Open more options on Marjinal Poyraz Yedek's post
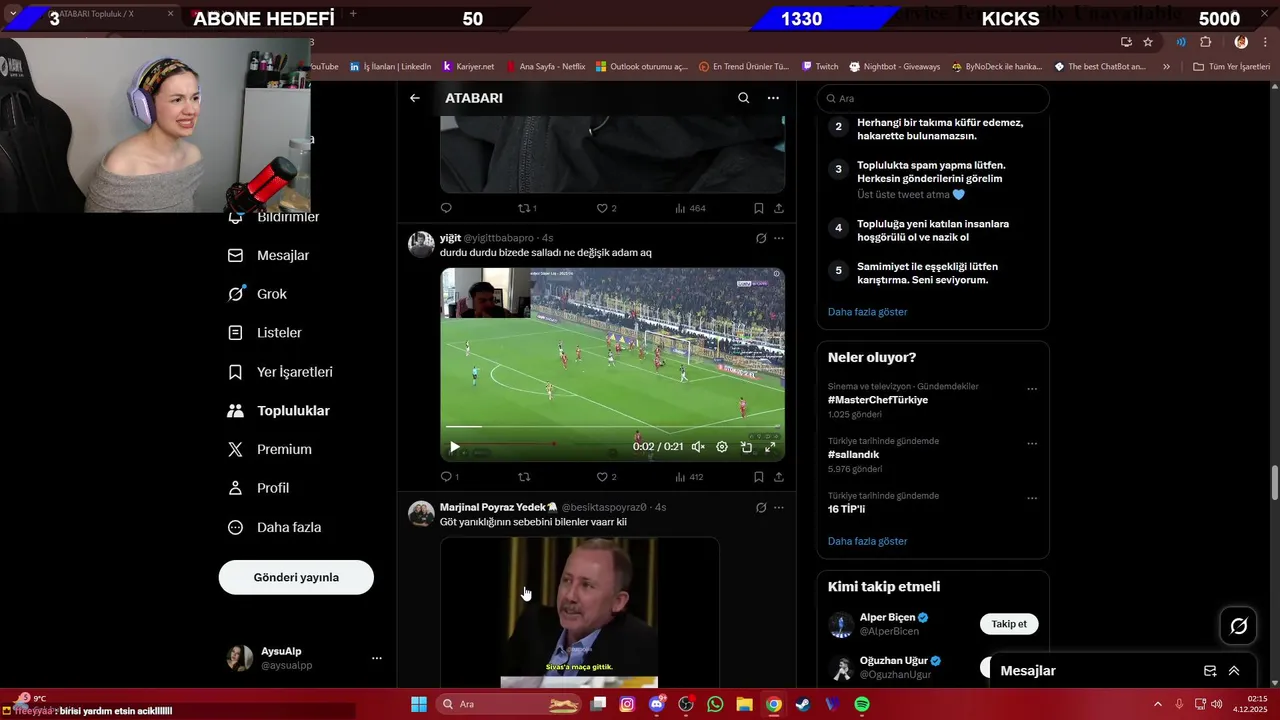This screenshot has width=1280, height=720. coord(779,507)
